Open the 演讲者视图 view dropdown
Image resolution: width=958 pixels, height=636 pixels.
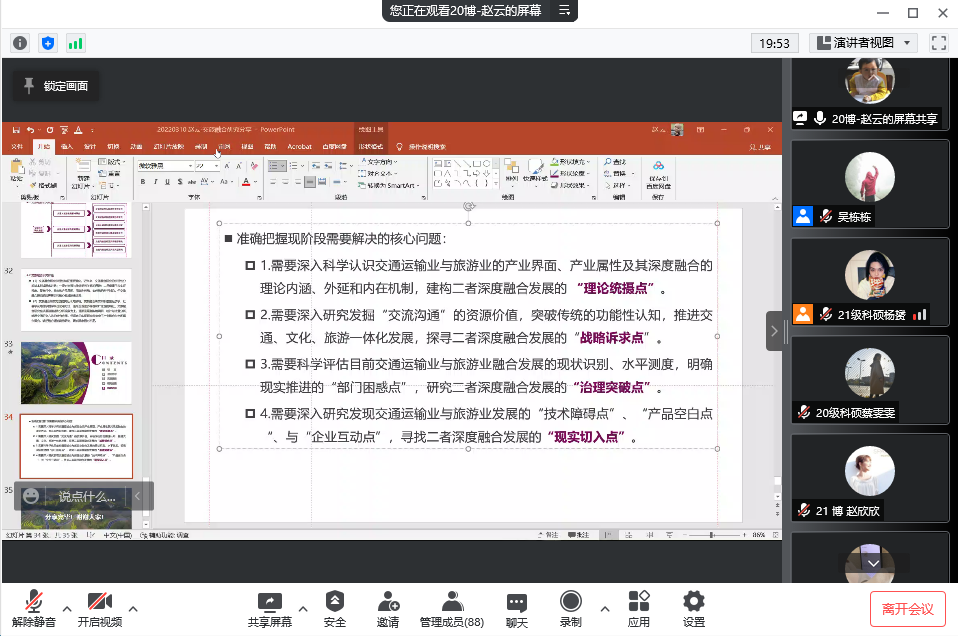[x=864, y=43]
